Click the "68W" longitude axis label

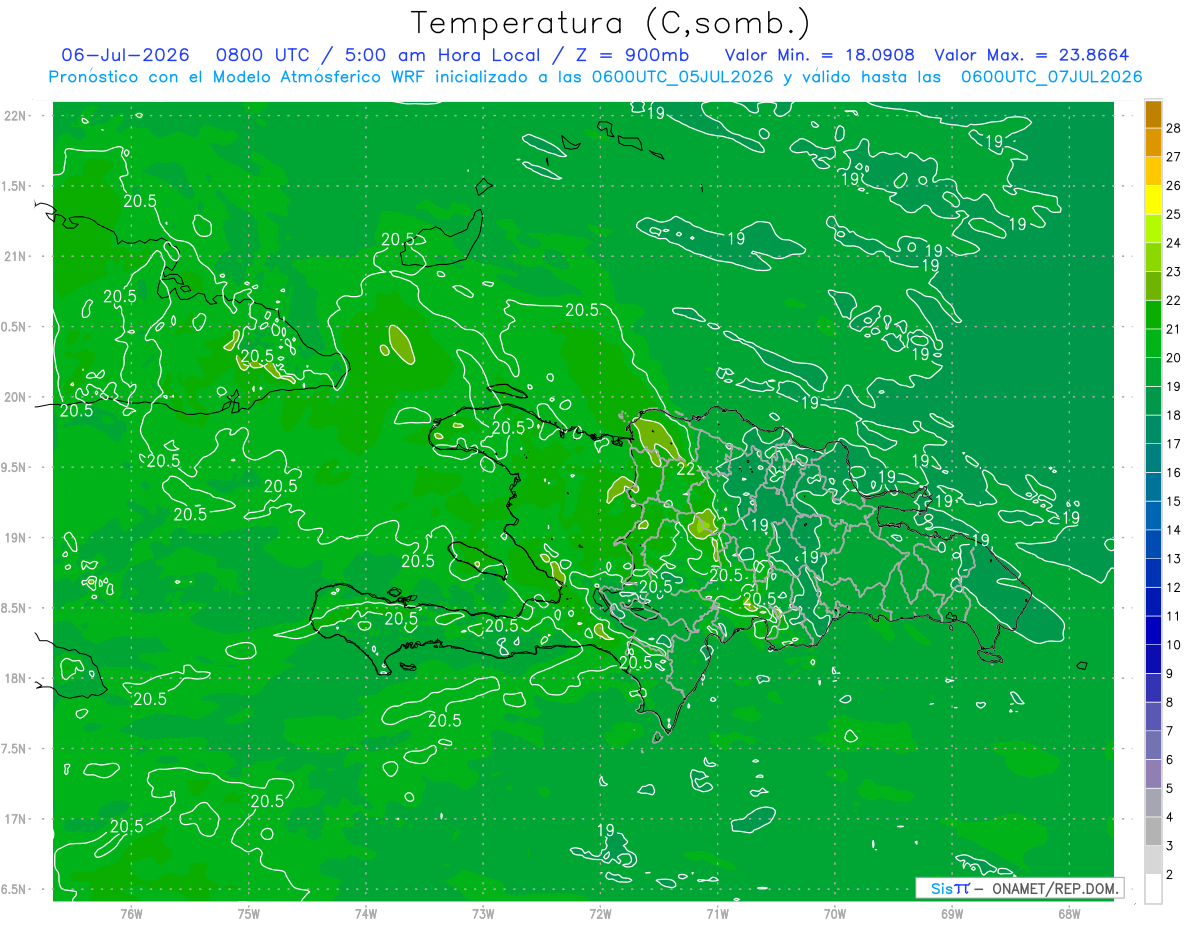(x=1069, y=912)
